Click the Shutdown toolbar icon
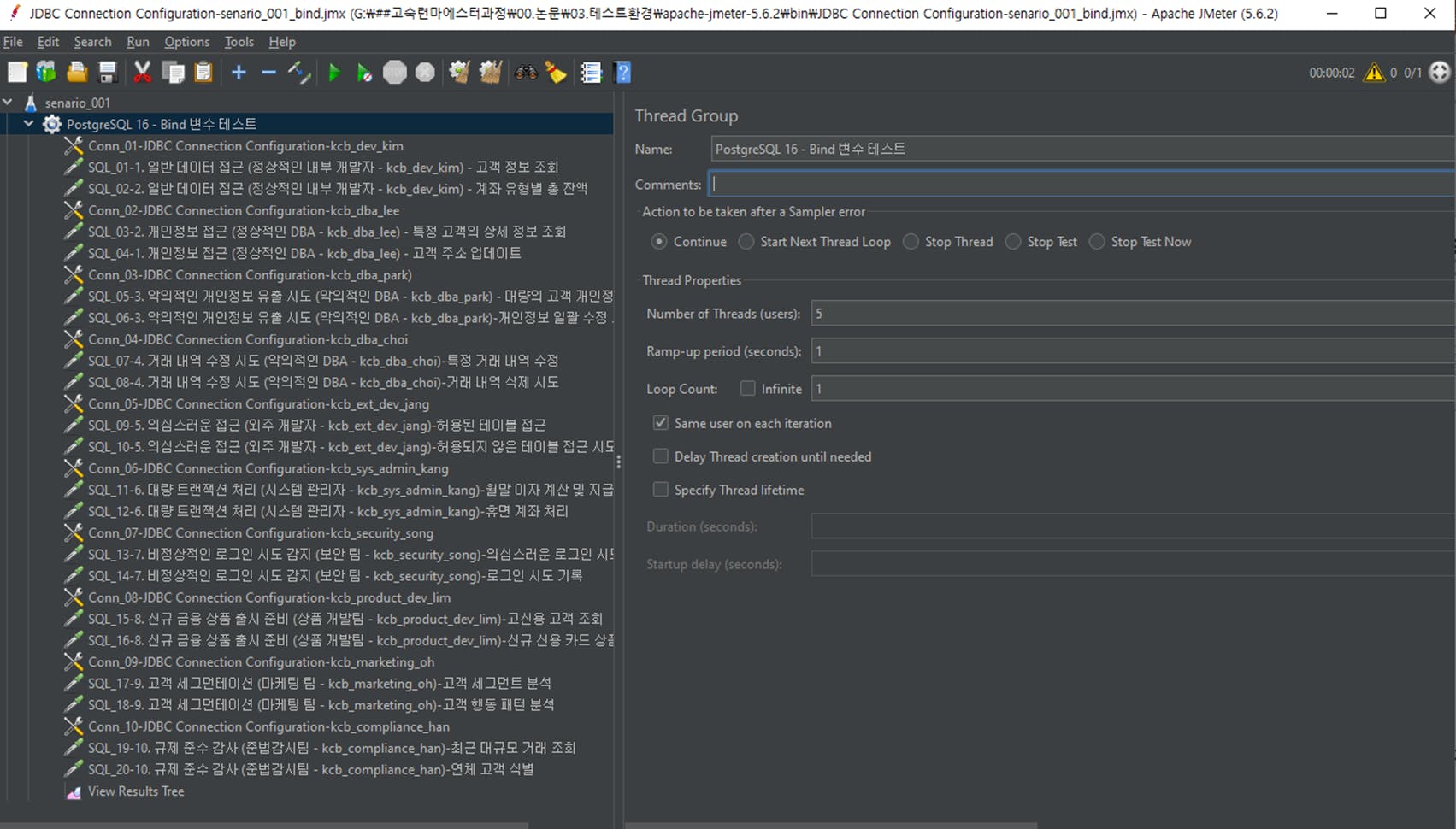The width and height of the screenshot is (1456, 829). [425, 73]
